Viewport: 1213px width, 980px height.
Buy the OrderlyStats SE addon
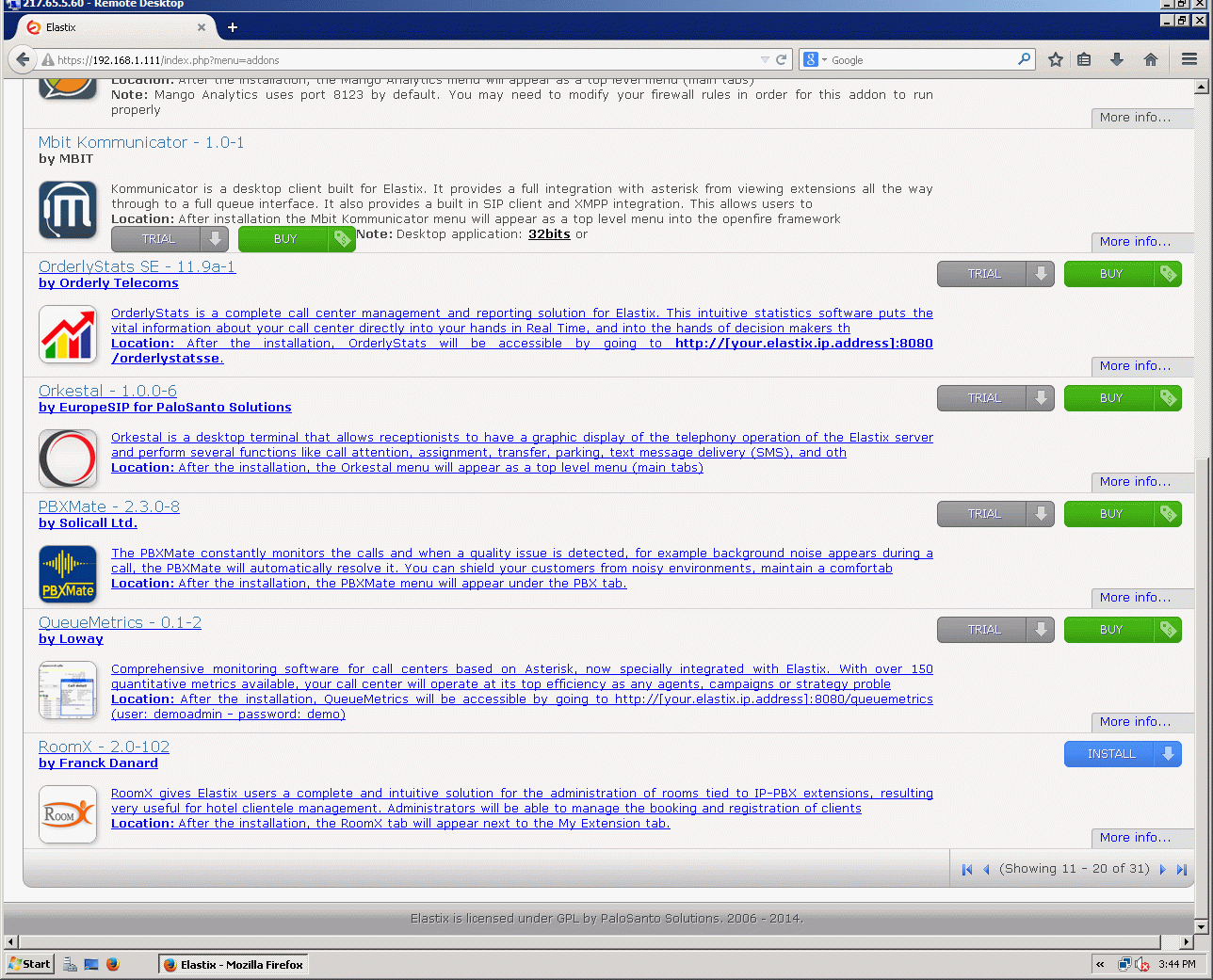[x=1123, y=274]
